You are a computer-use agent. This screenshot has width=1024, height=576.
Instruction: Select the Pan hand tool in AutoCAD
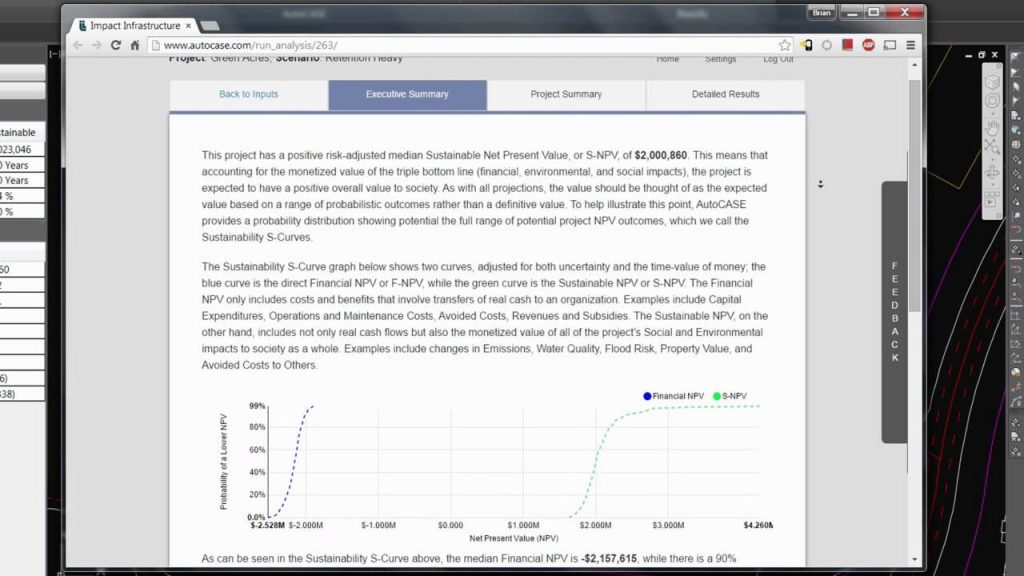(992, 127)
